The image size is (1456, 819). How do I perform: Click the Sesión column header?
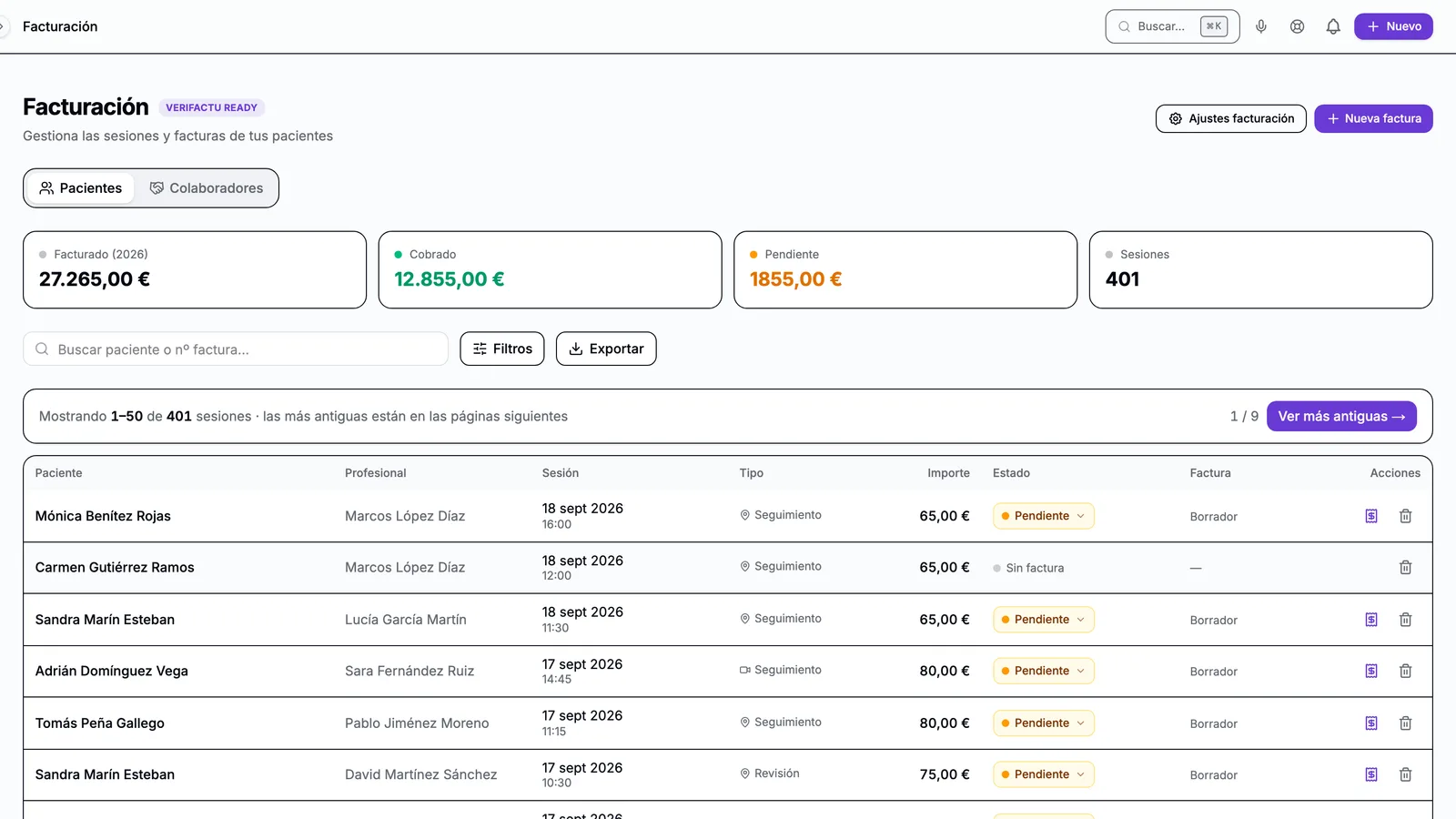click(x=561, y=473)
